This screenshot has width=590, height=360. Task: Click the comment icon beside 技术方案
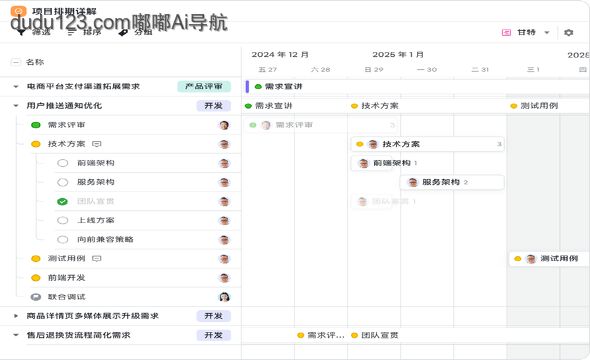(x=97, y=144)
